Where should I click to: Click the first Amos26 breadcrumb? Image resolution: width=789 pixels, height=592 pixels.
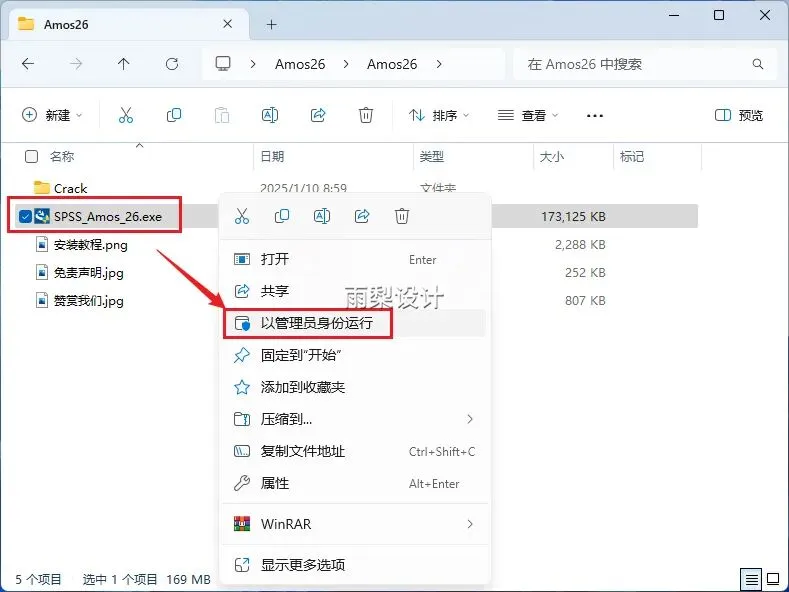[x=300, y=64]
